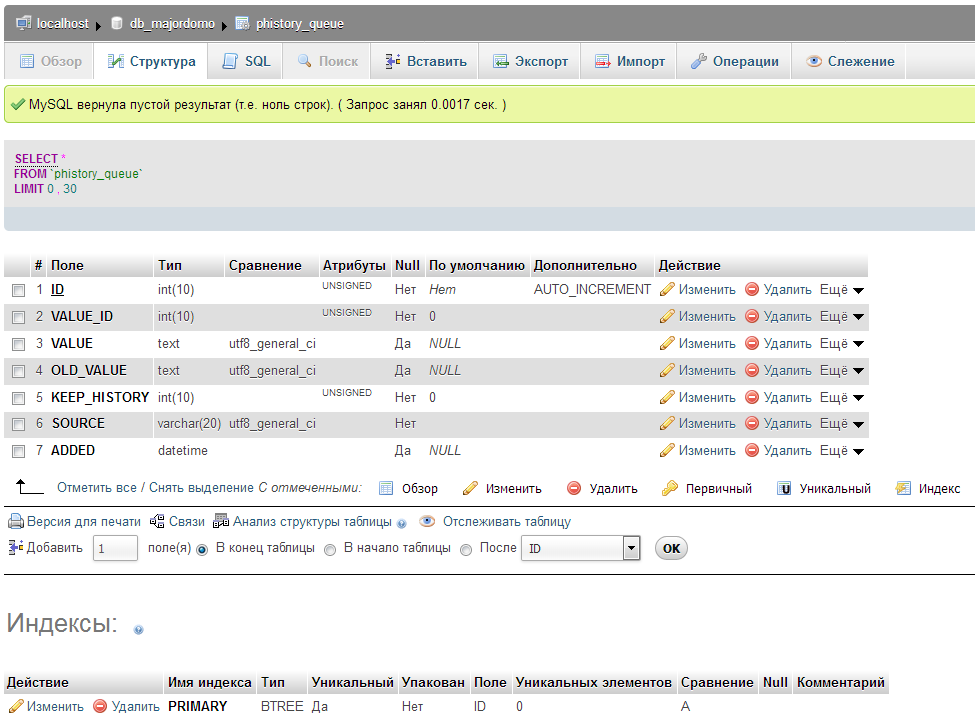Open the 'После' column dropdown
Image resolution: width=975 pixels, height=725 pixels.
630,549
